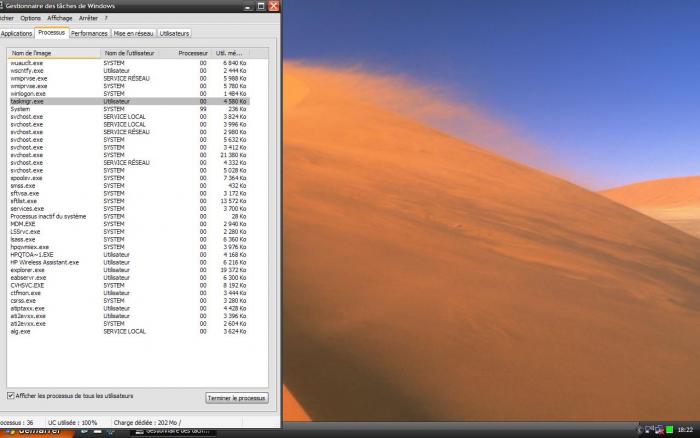
Task: Select the lsass.exe process
Action: (129, 239)
